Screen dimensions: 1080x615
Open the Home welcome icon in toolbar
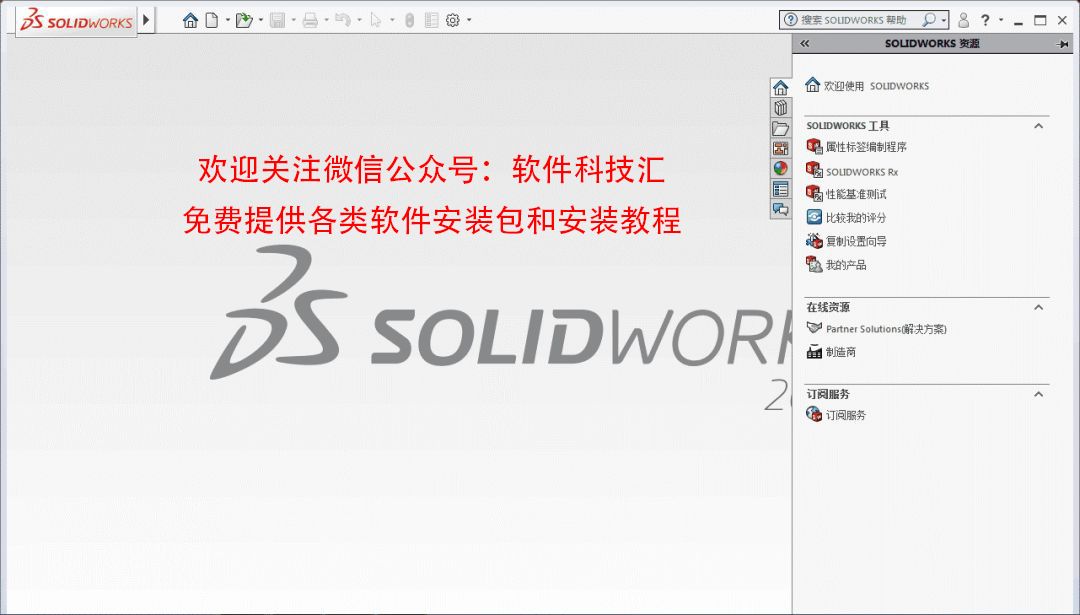tap(190, 20)
